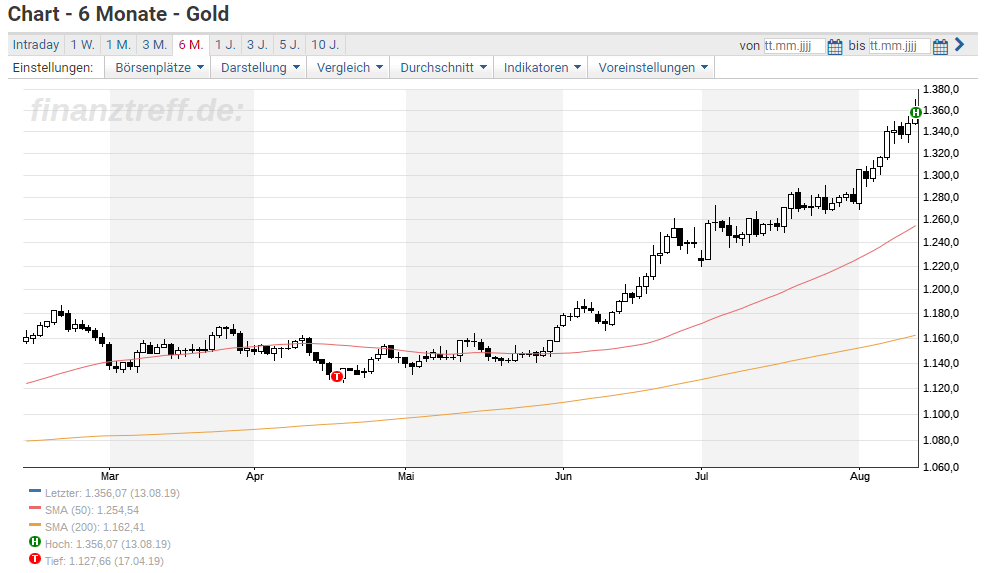
Task: Click the 1.060,0 price axis label
Action: tap(941, 467)
